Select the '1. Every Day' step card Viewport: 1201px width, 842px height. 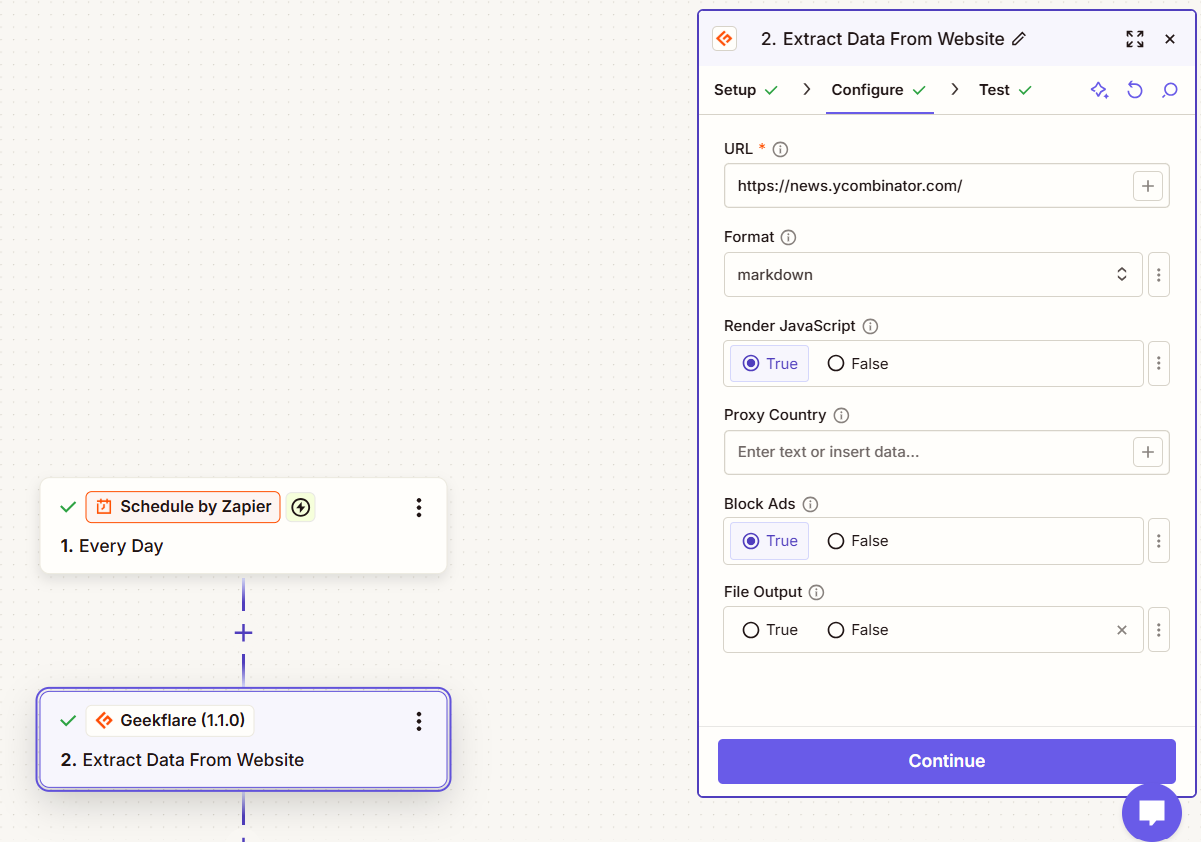(243, 526)
